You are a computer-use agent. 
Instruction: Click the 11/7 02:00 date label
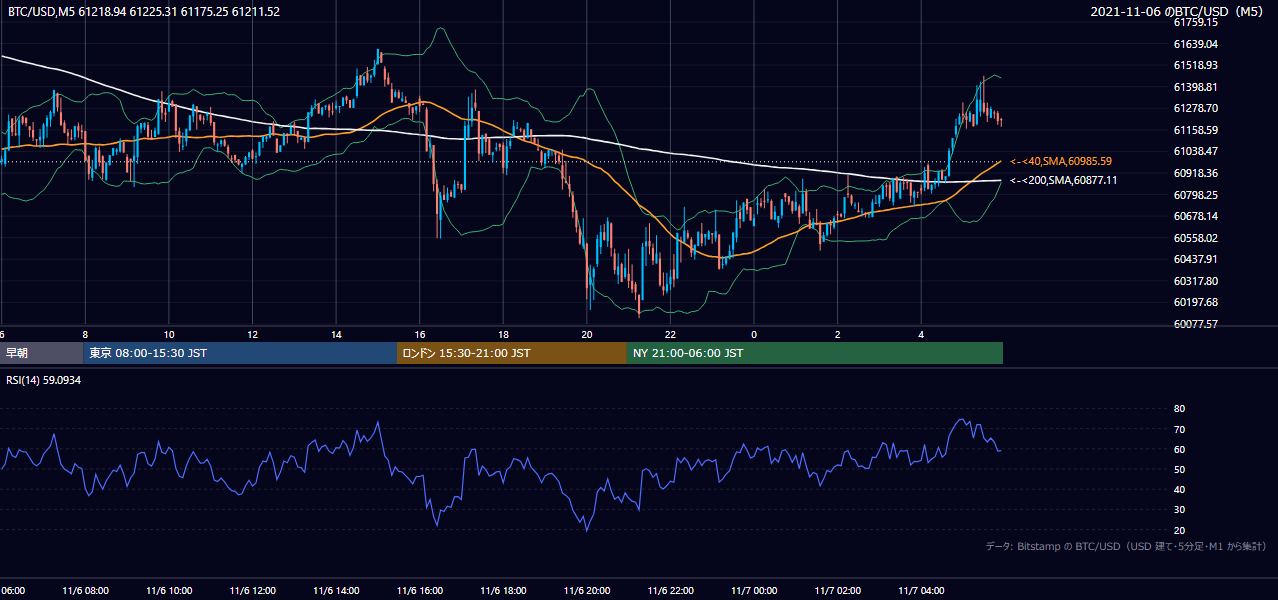[837, 591]
